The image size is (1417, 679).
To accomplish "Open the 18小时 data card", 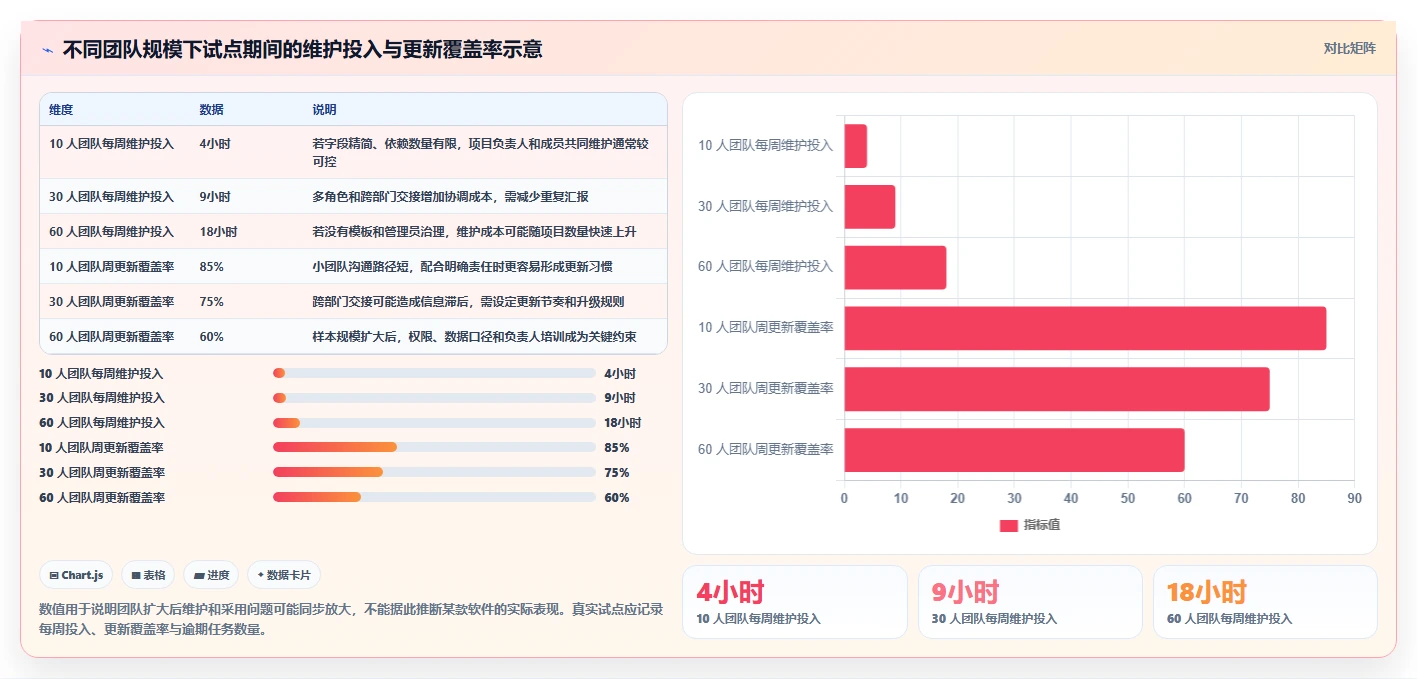I will point(1265,602).
